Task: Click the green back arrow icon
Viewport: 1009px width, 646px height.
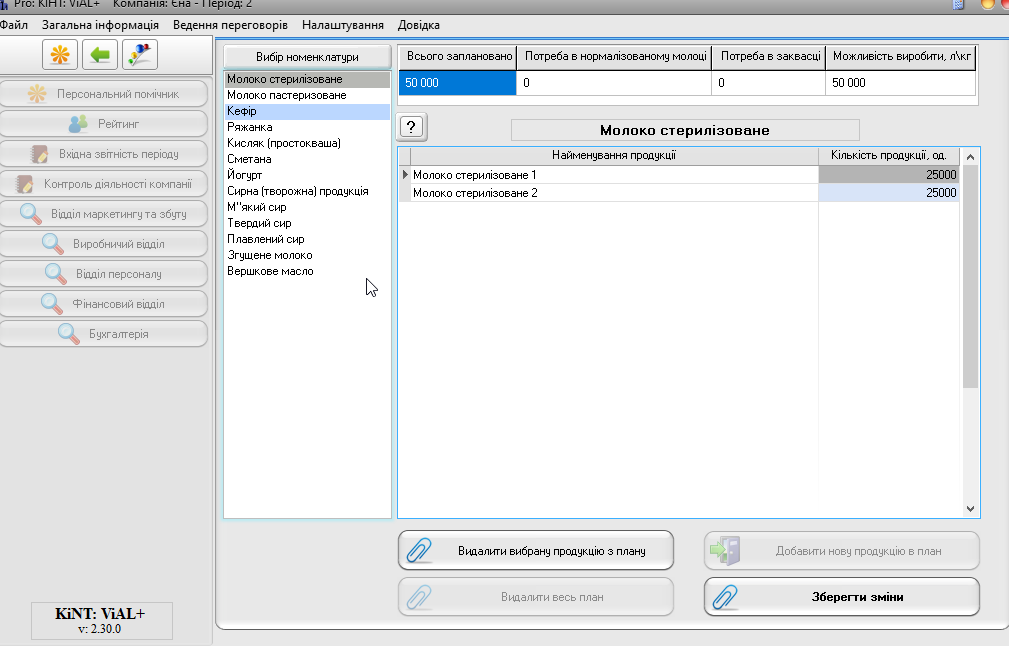Action: point(100,55)
